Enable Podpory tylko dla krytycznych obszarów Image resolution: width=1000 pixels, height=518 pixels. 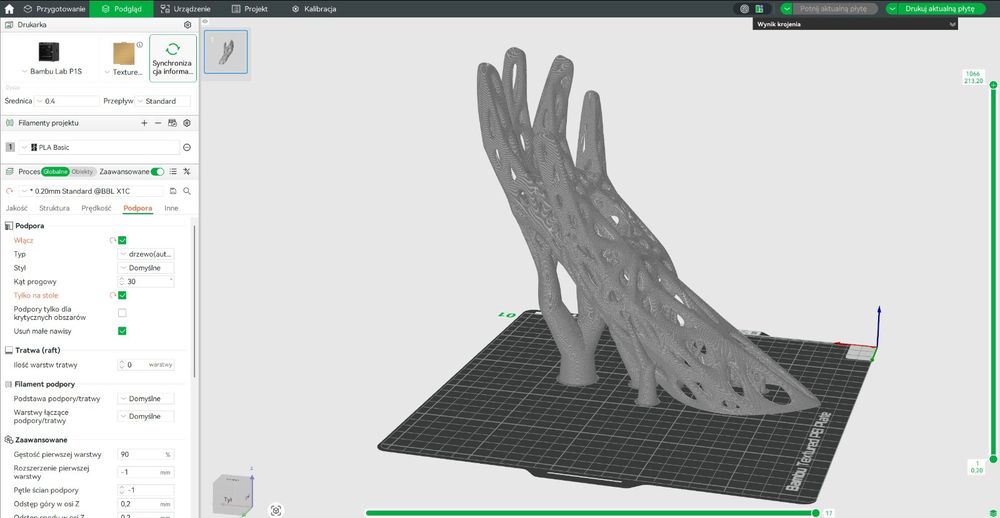tap(122, 313)
